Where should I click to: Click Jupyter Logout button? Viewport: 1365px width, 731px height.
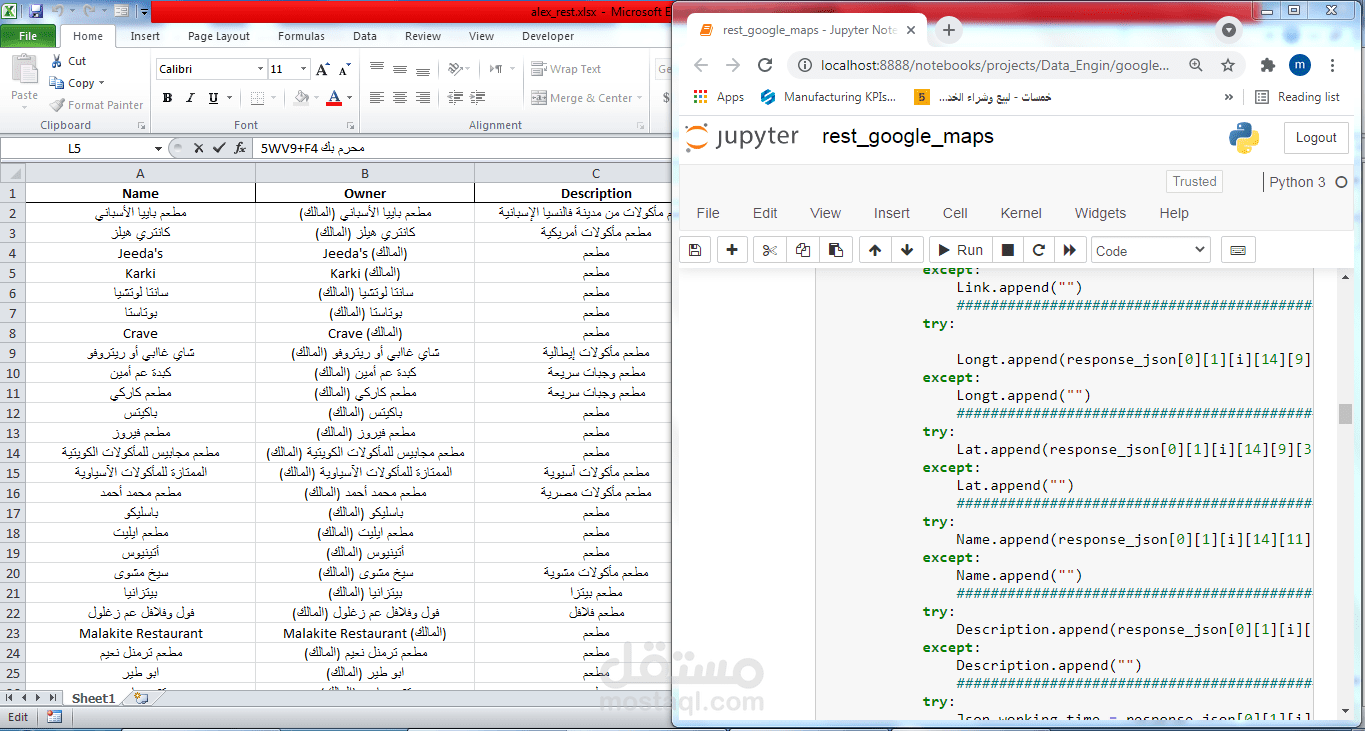1316,138
